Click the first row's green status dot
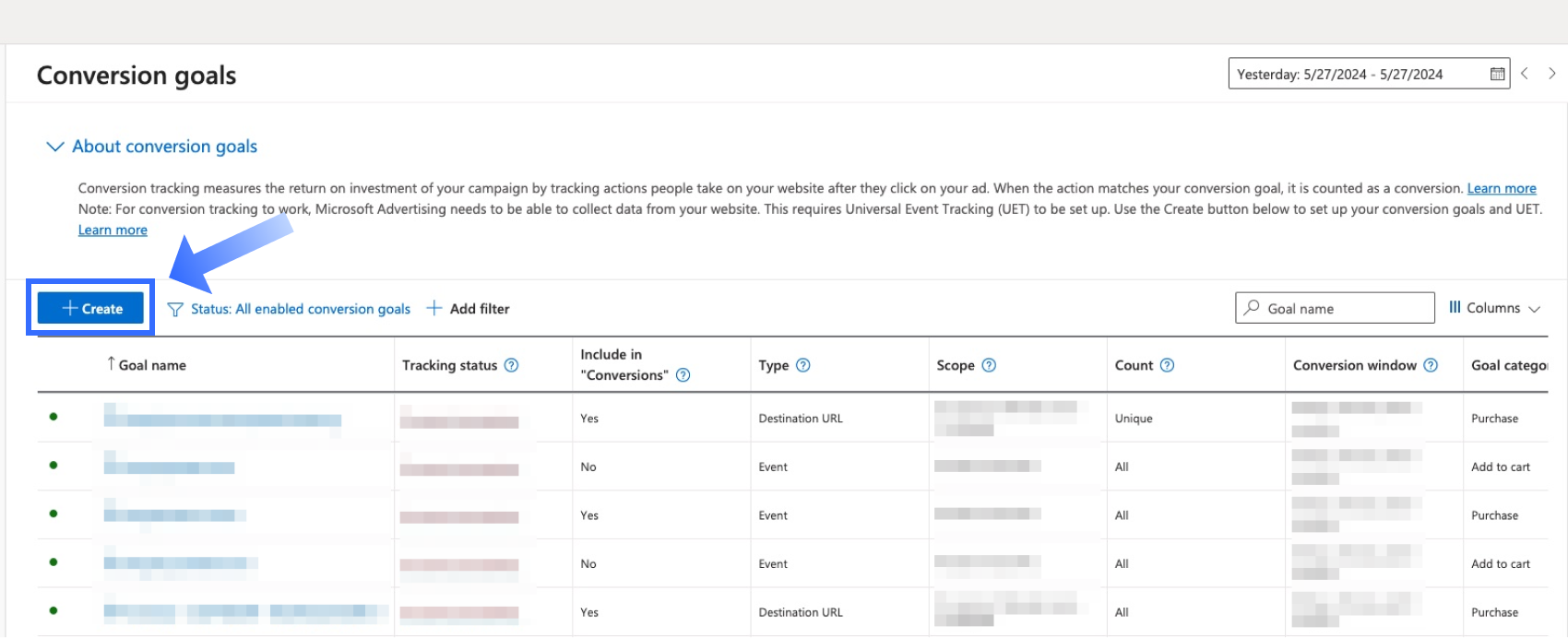Screen dimensions: 1568x638 (x=53, y=417)
